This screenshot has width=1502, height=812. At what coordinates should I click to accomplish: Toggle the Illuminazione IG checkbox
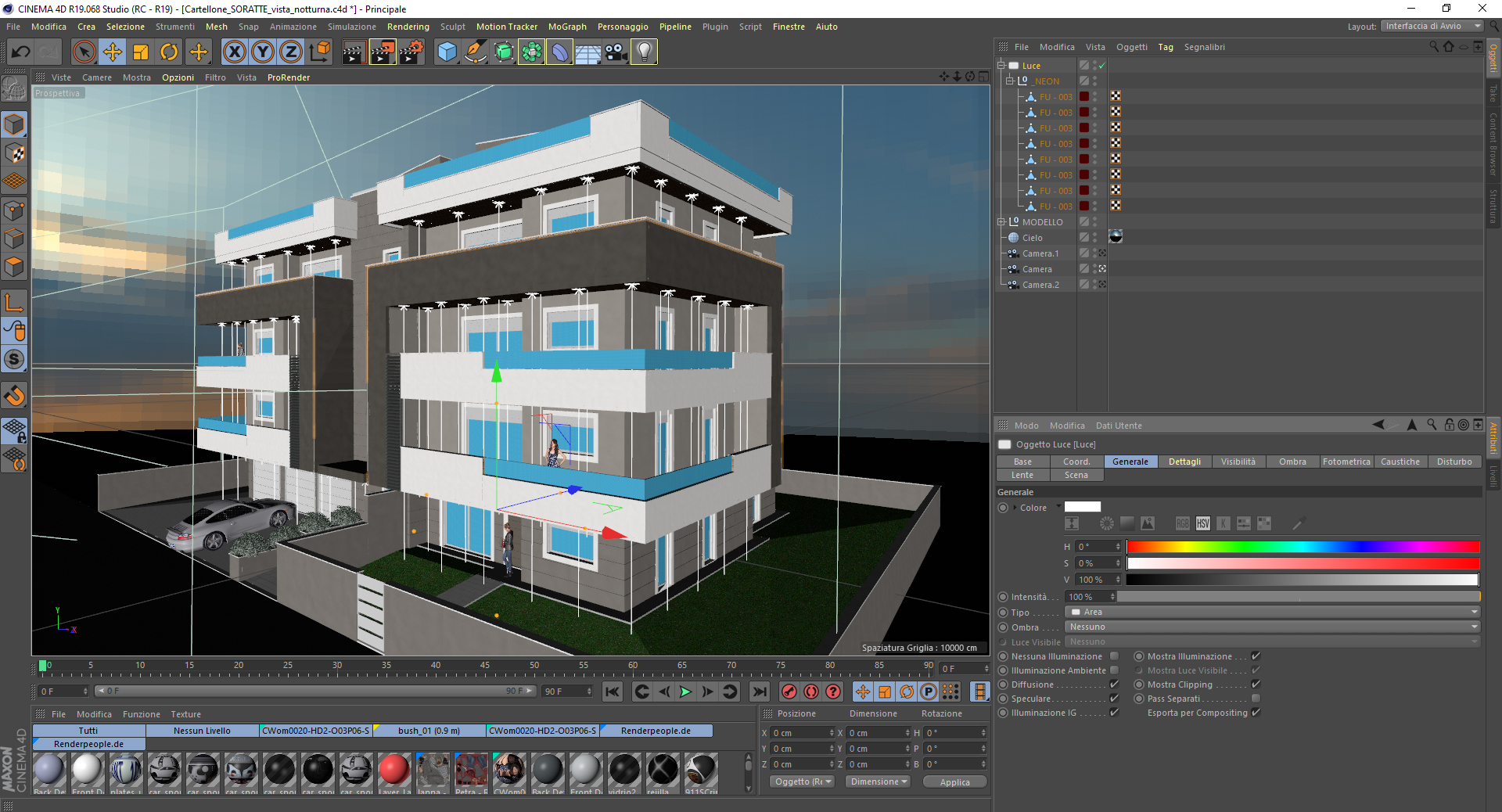pos(1114,713)
